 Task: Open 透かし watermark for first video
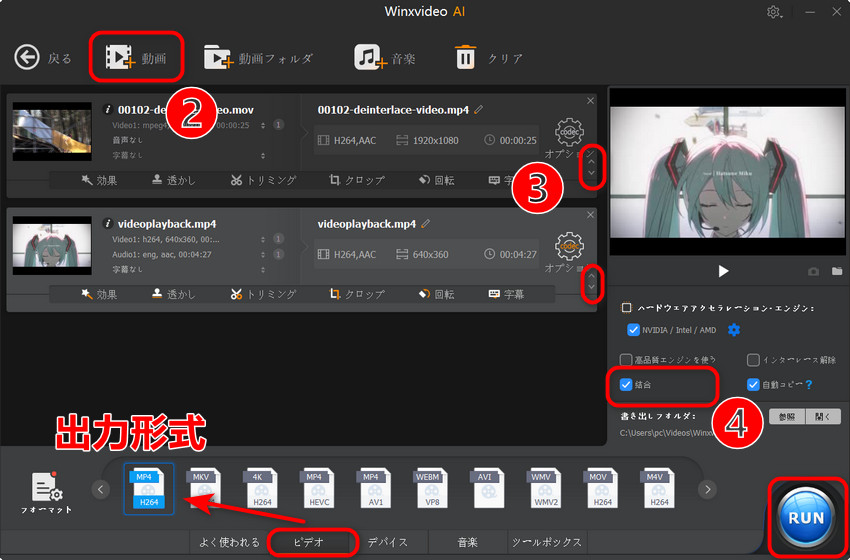(x=173, y=180)
